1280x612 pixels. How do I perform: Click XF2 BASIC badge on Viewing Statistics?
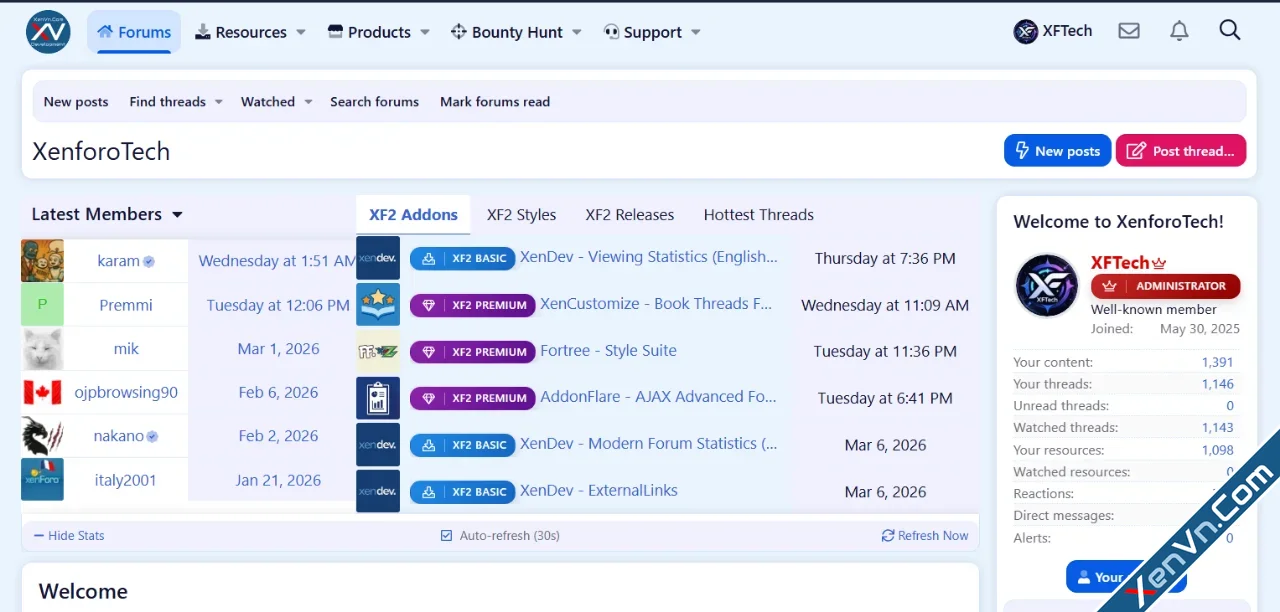[462, 258]
